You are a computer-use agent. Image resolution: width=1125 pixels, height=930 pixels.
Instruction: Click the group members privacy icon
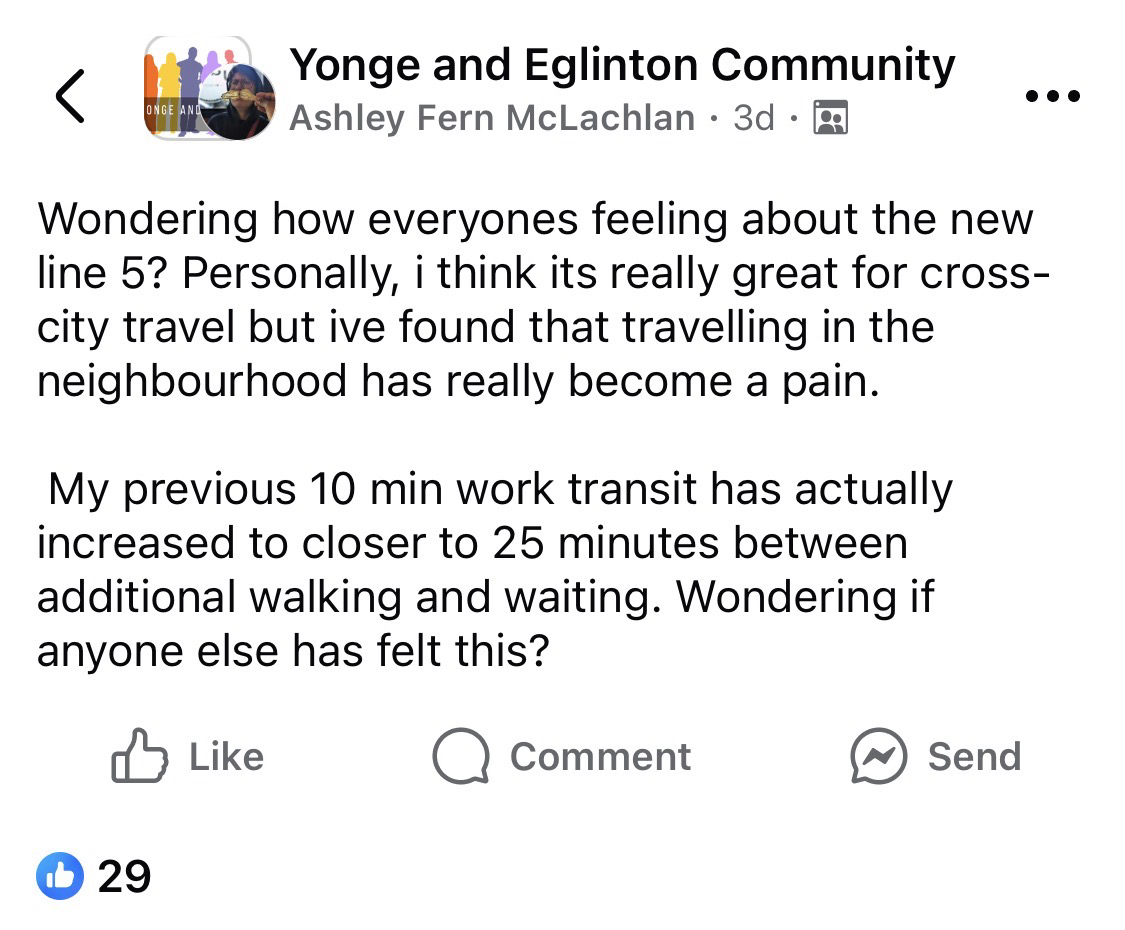(831, 118)
